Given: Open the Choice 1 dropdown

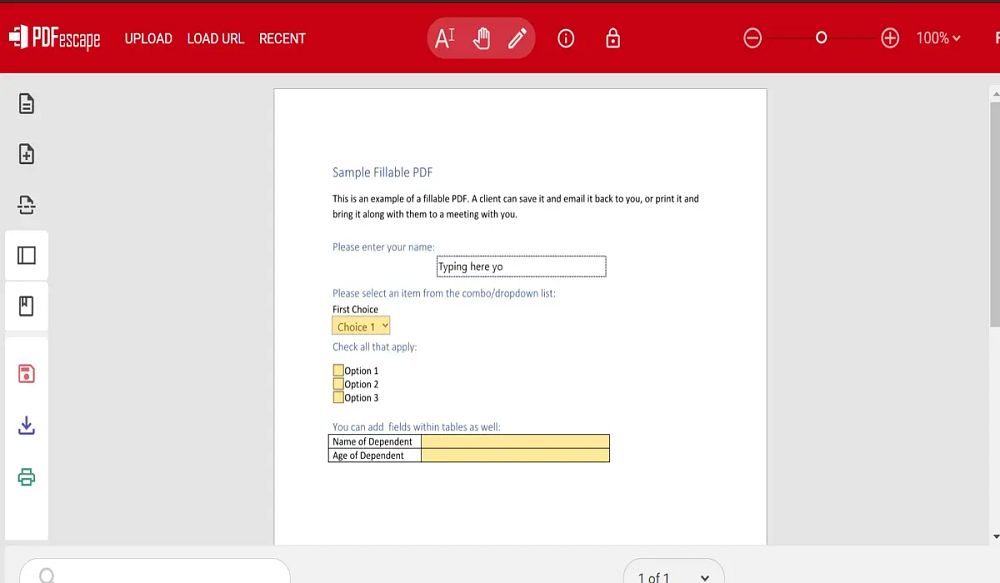Looking at the screenshot, I should tap(360, 326).
